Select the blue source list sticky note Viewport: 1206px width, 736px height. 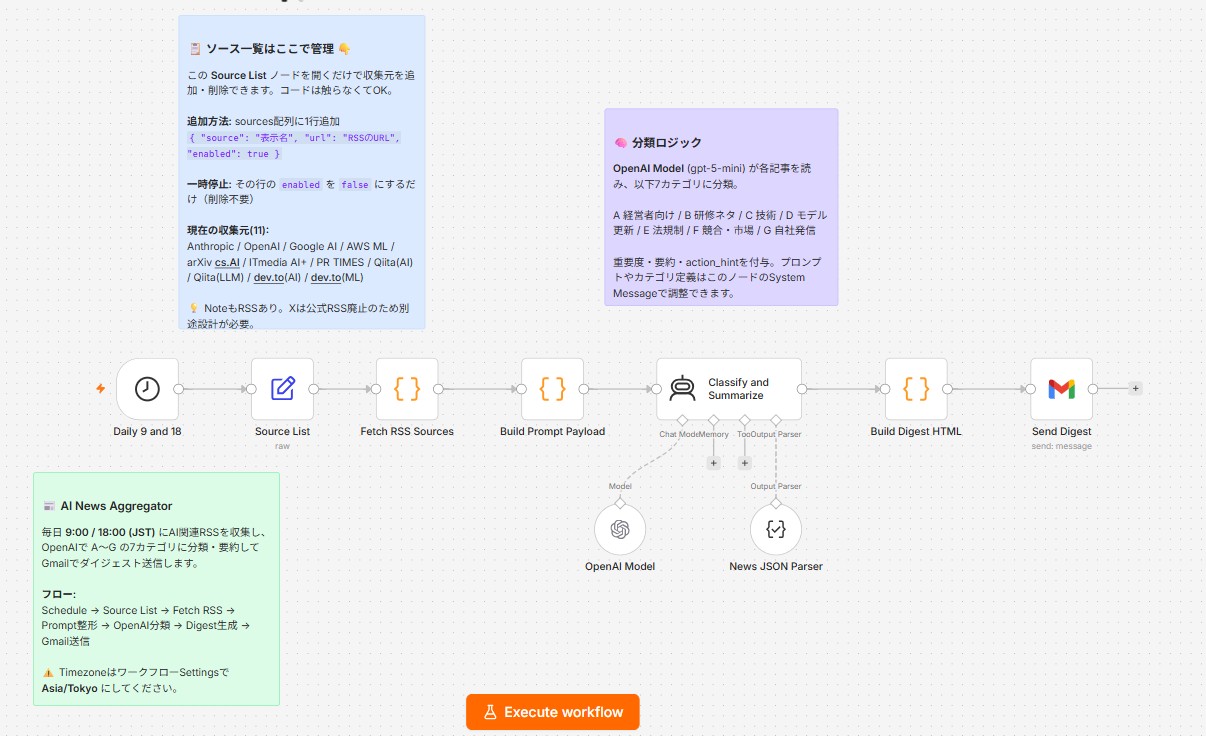[301, 172]
